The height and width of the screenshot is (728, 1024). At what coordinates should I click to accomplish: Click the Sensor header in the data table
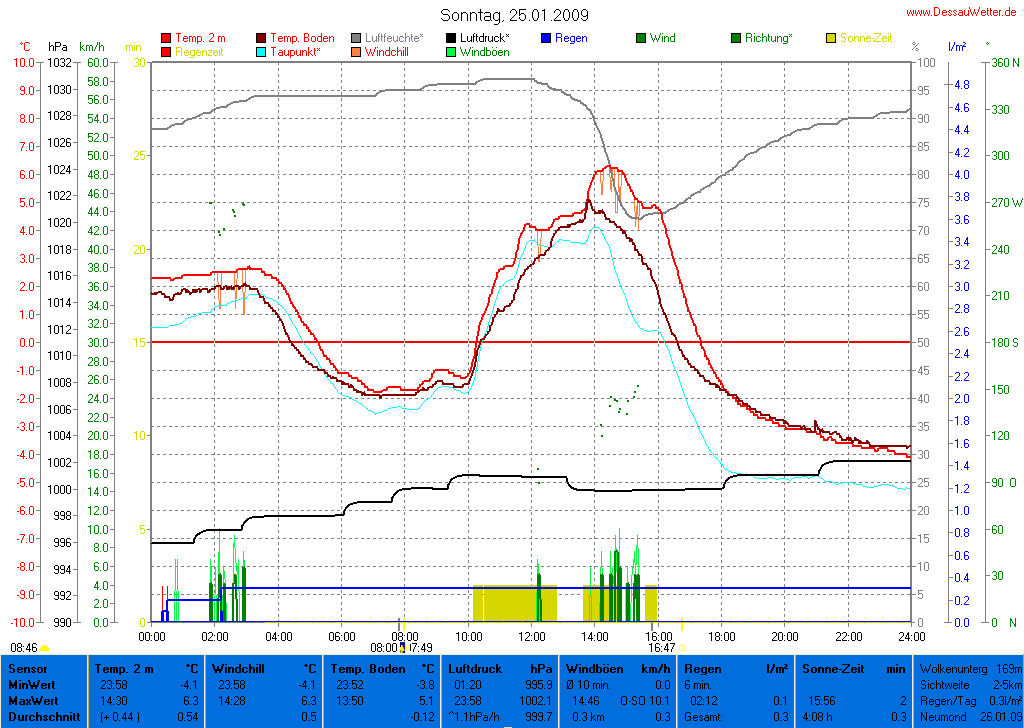[x=27, y=667]
